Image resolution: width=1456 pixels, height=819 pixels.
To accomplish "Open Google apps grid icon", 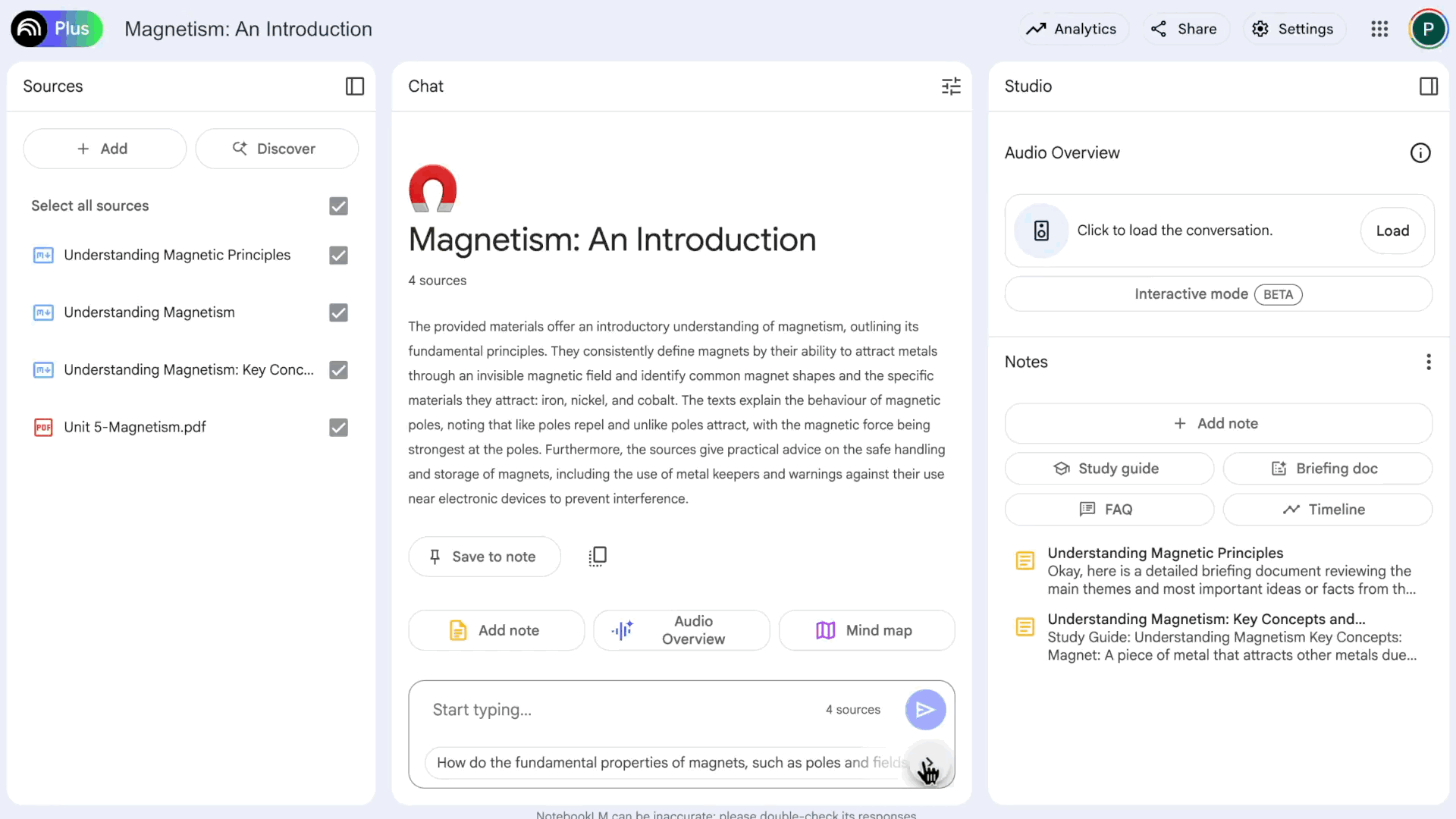I will [x=1379, y=29].
